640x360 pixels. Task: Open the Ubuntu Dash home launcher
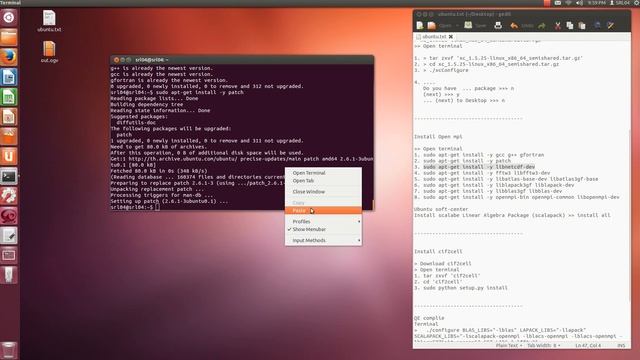[9, 17]
